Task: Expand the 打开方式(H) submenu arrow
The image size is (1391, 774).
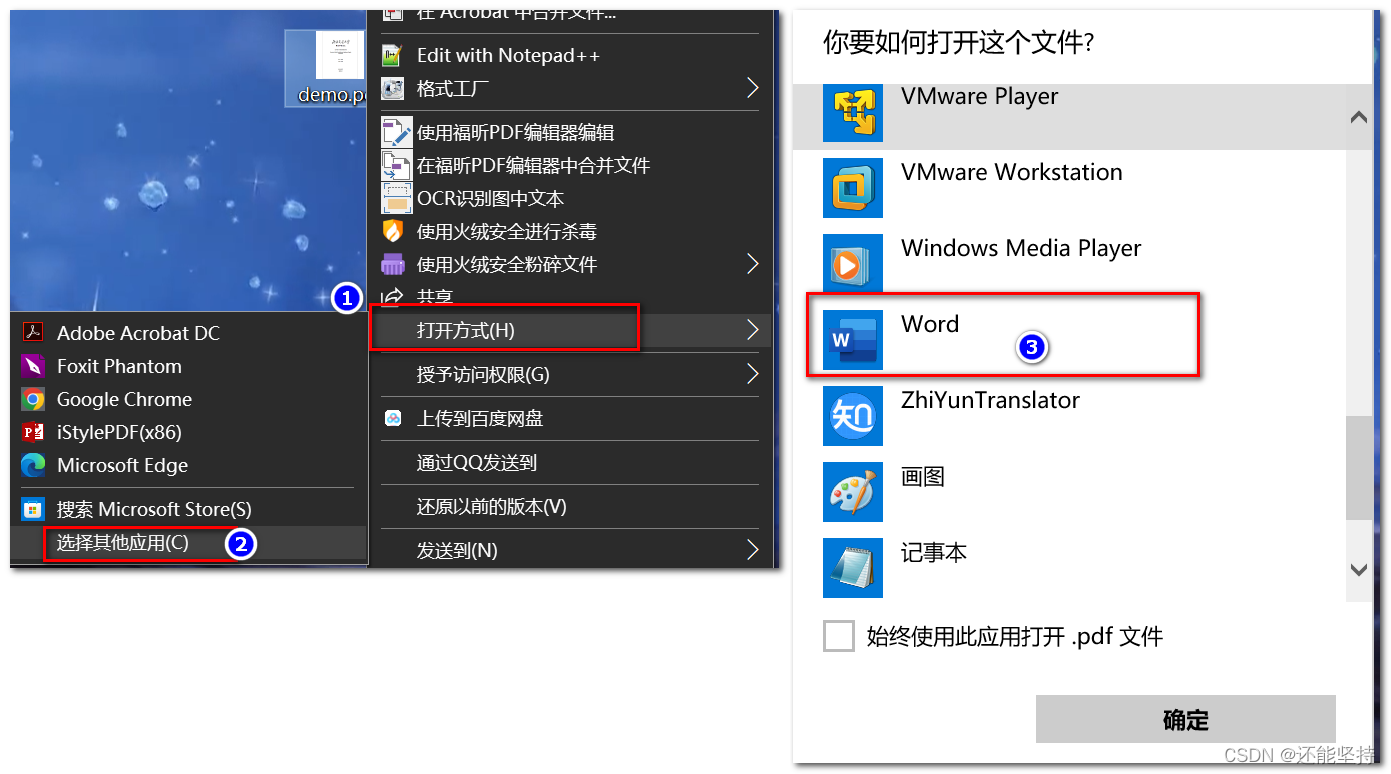Action: point(752,330)
